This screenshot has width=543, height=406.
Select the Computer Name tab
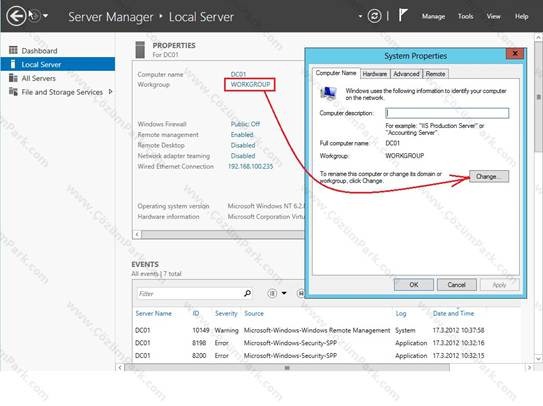point(336,73)
